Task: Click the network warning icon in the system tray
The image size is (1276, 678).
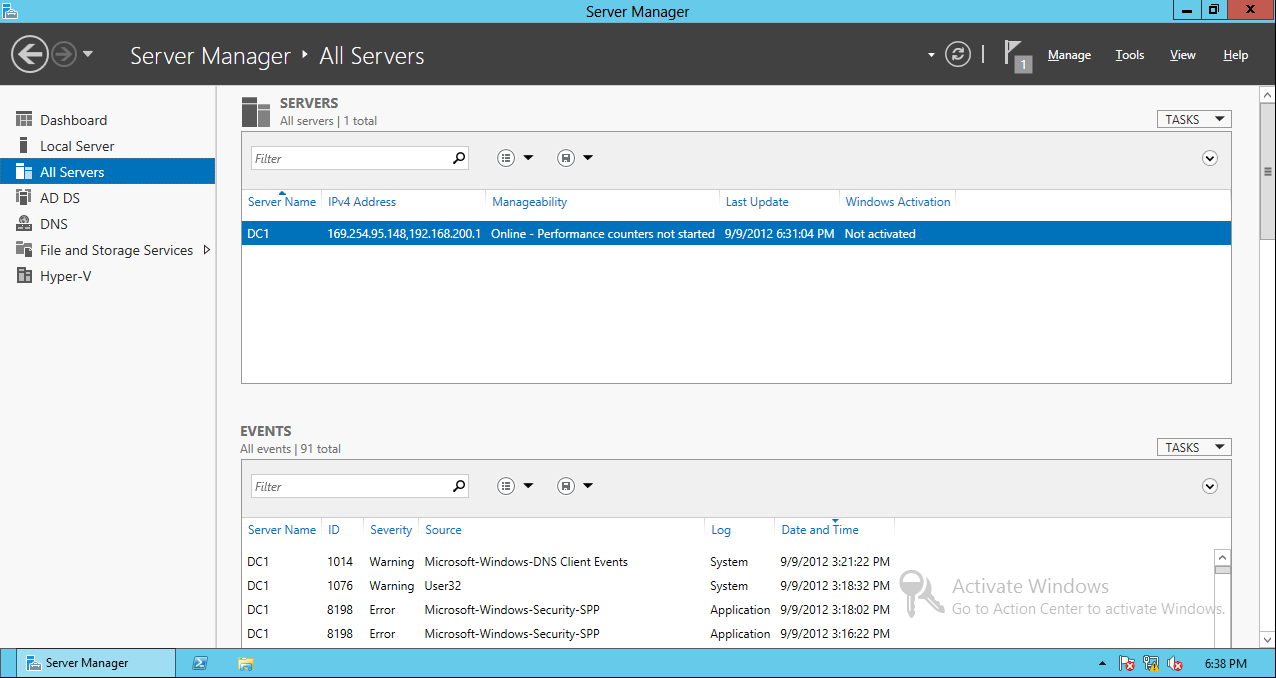Action: tap(1150, 663)
